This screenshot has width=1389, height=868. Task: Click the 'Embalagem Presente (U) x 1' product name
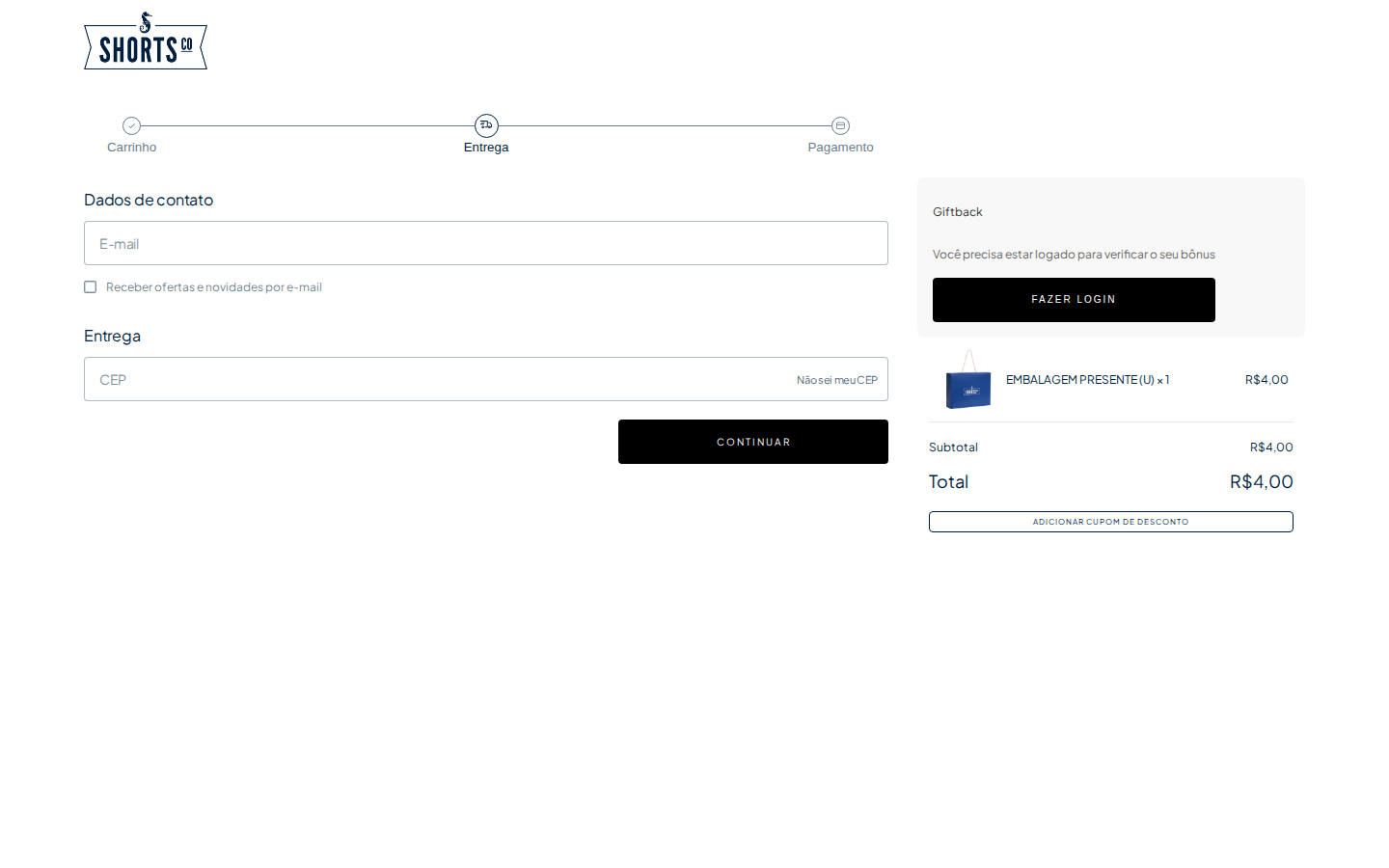coord(1087,380)
